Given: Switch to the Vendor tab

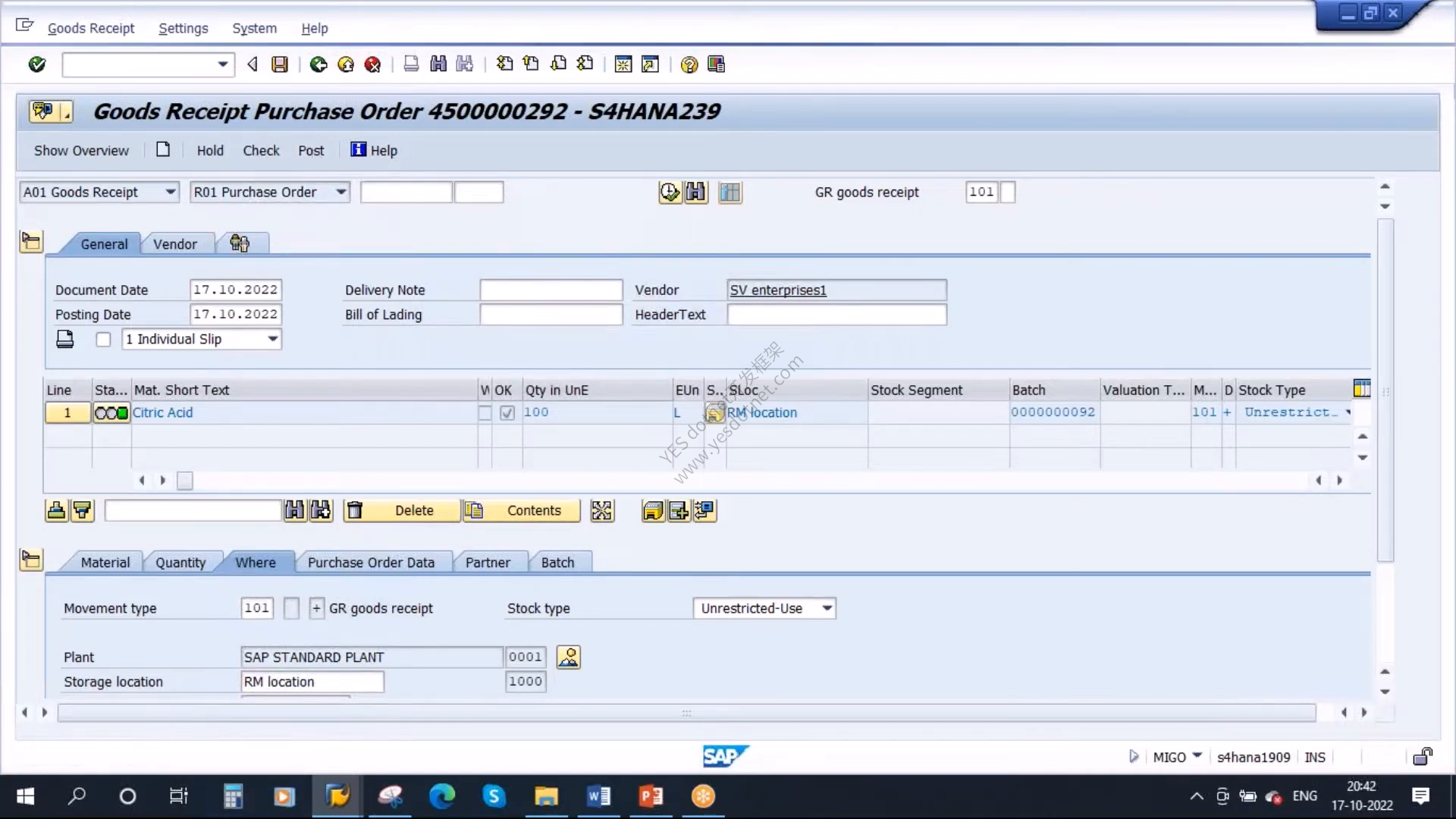Looking at the screenshot, I should click(x=175, y=244).
